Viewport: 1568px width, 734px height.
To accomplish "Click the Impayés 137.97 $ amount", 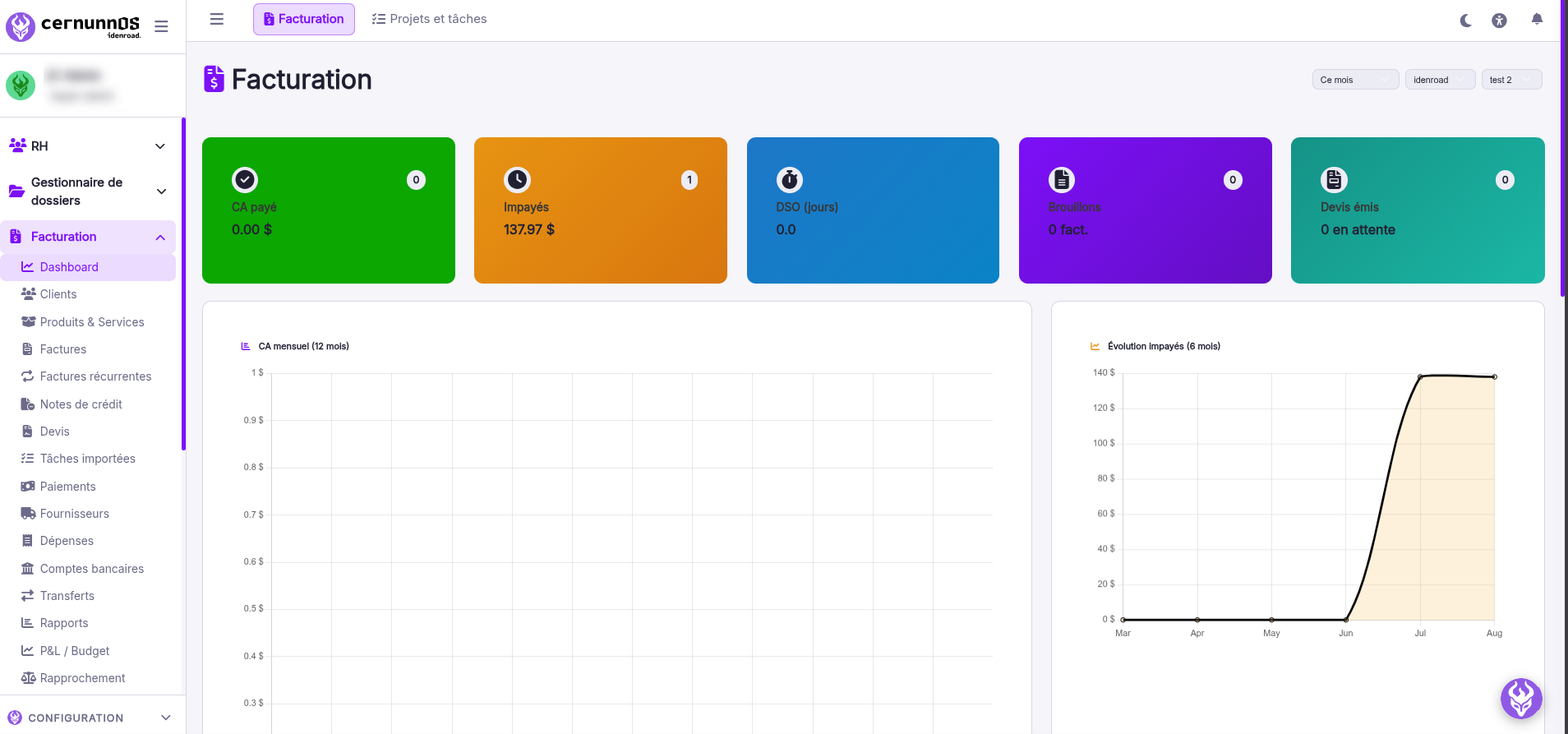I will [529, 230].
